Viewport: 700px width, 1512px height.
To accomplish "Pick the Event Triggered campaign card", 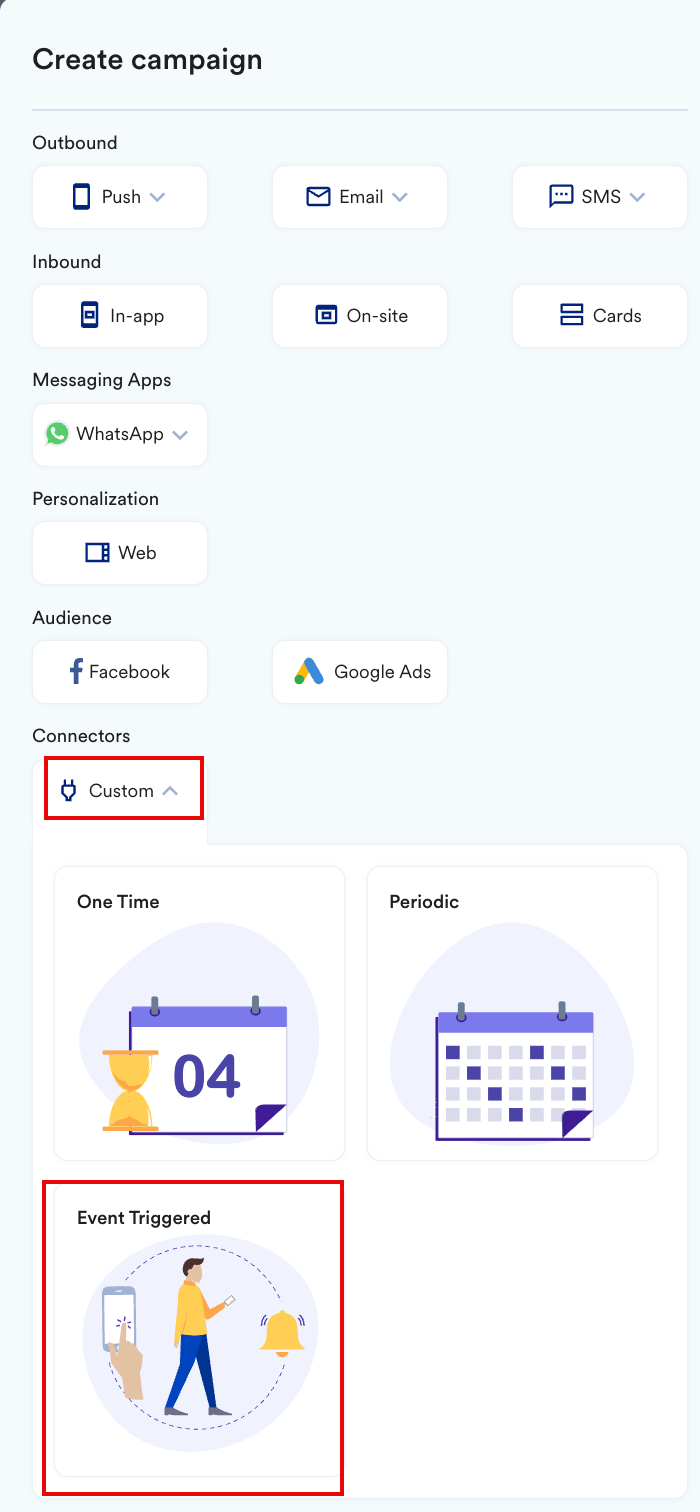I will pos(199,1329).
